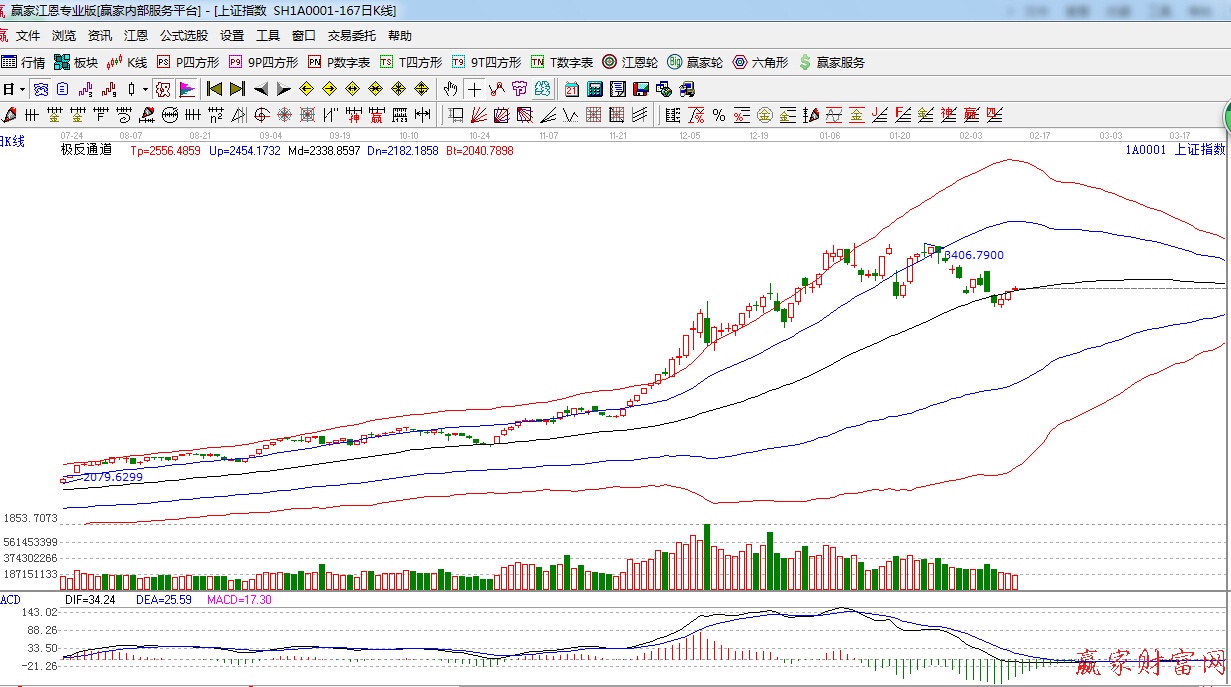
Task: Open the calculator tool icon
Action: (594, 89)
